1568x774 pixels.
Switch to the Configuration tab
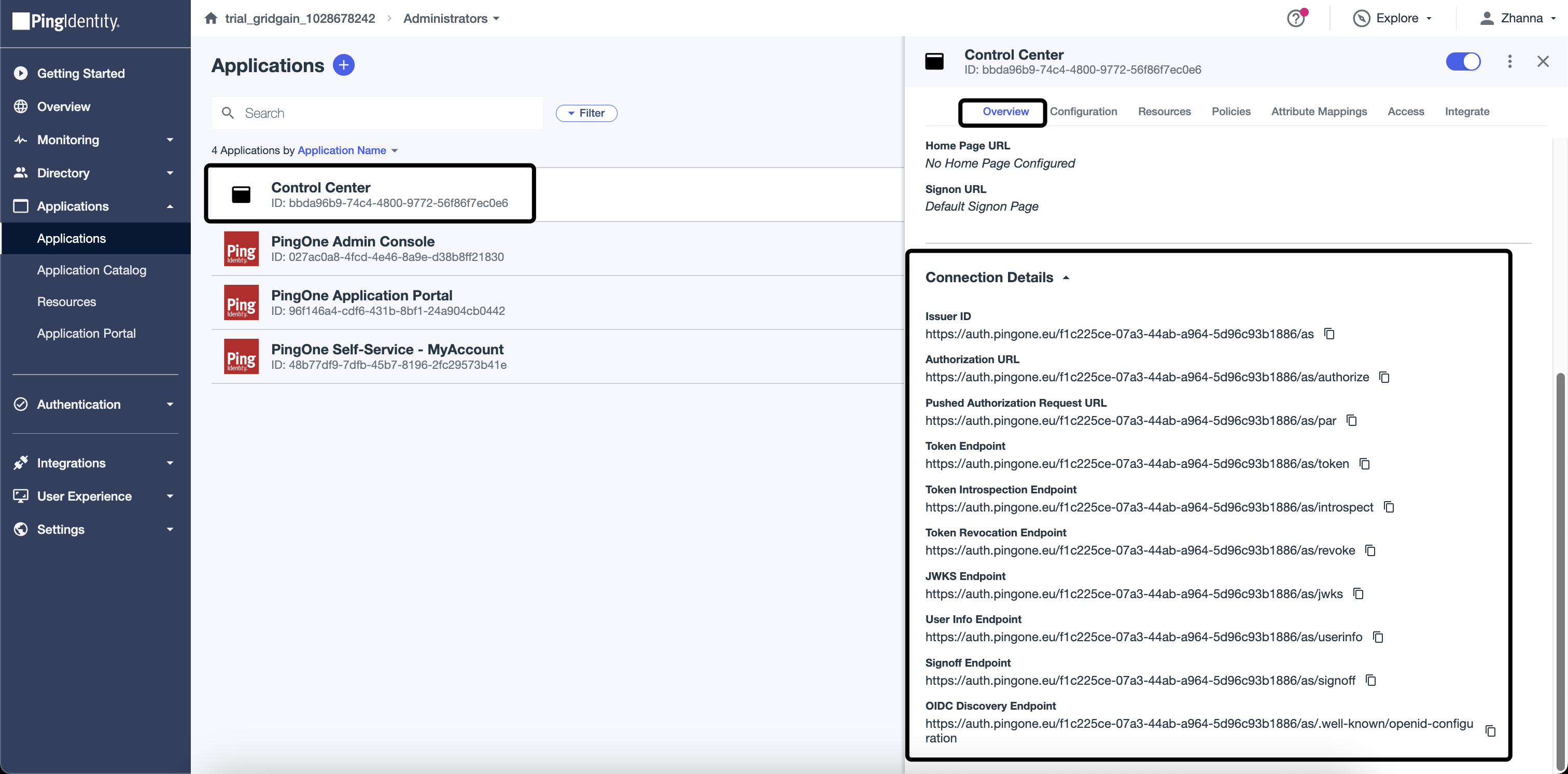click(1083, 112)
